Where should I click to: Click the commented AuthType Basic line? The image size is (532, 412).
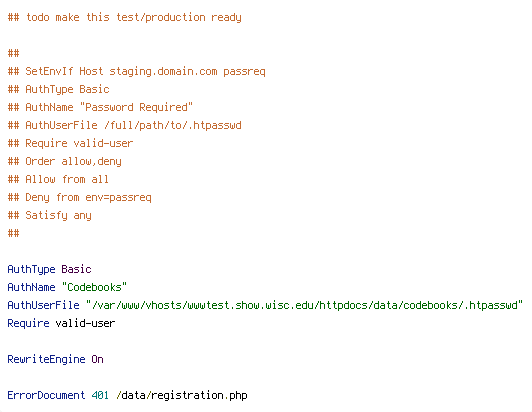click(58, 90)
